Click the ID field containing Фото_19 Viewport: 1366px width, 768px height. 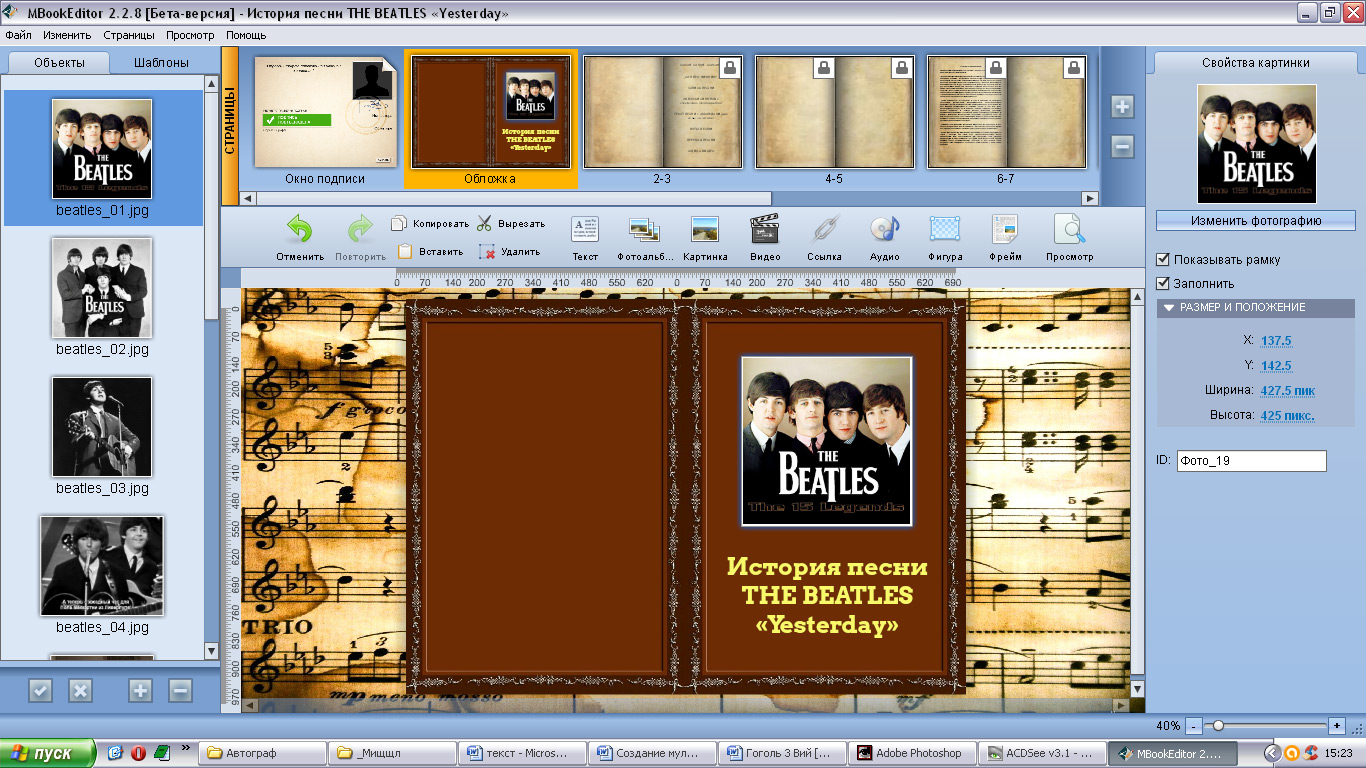[x=1251, y=461]
